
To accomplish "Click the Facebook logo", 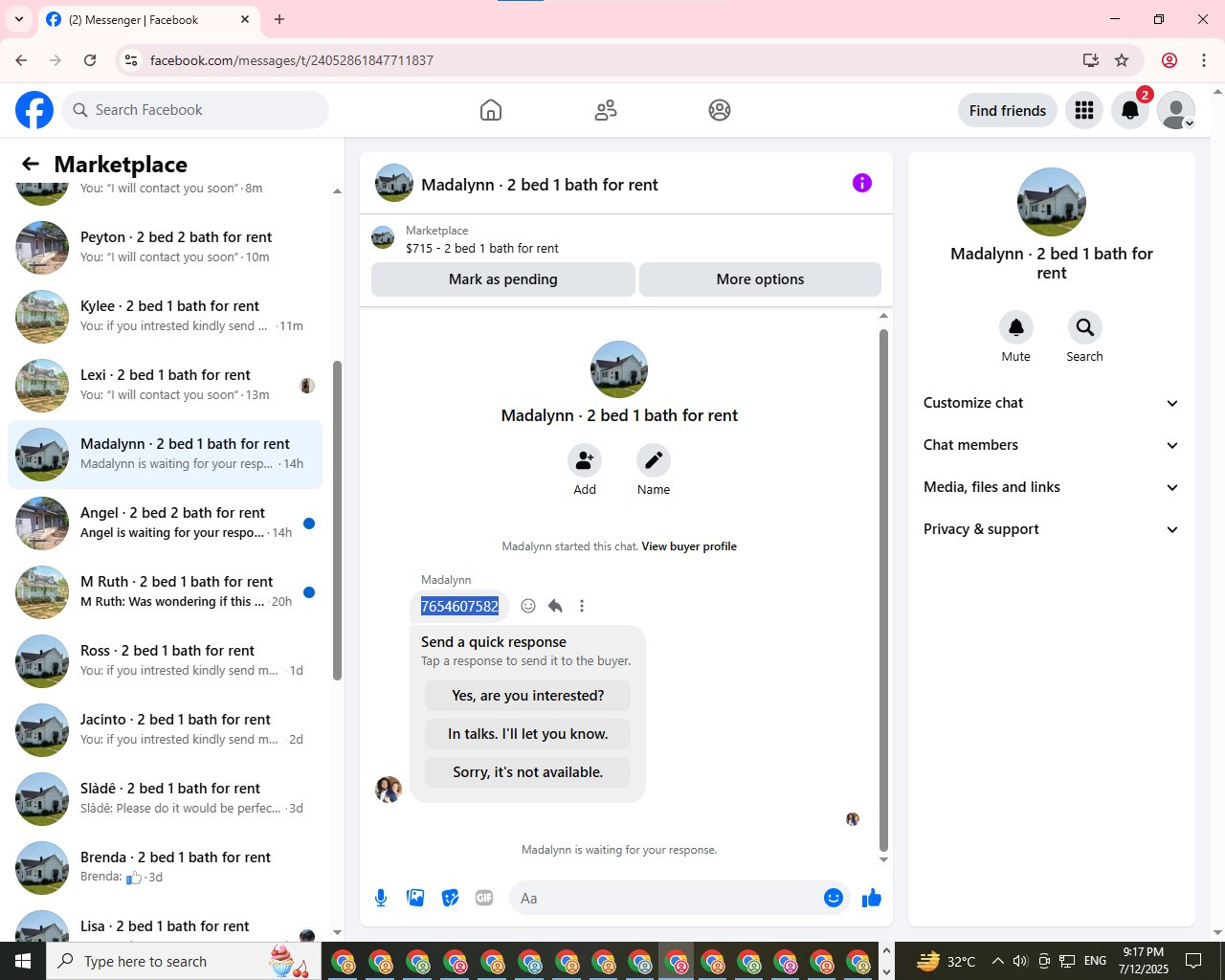I will (x=34, y=110).
